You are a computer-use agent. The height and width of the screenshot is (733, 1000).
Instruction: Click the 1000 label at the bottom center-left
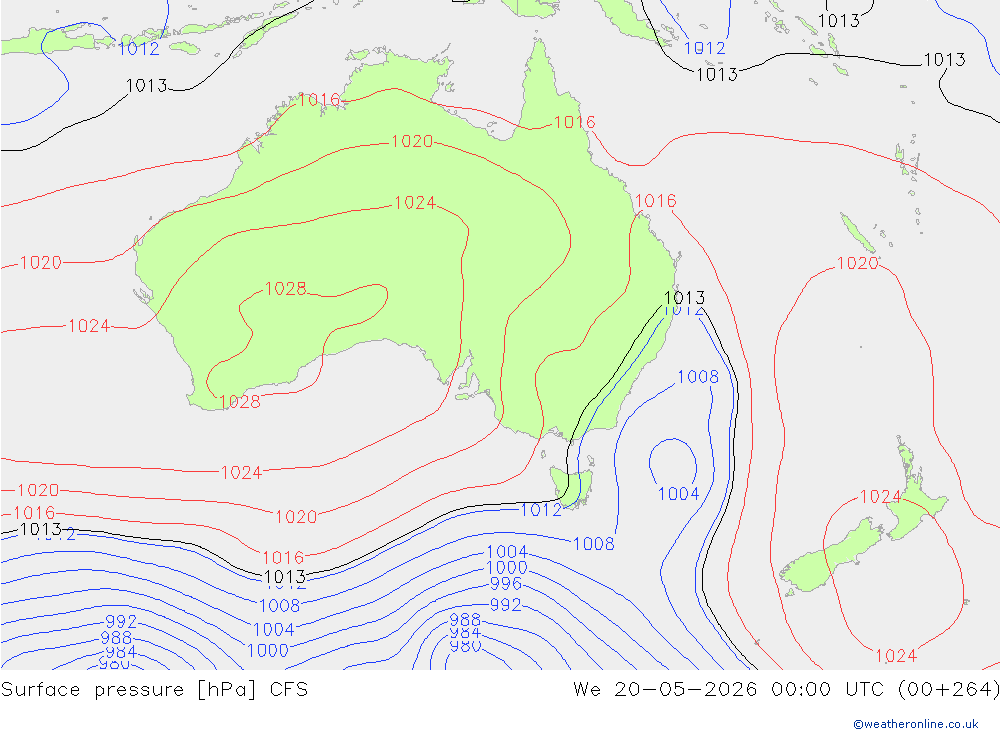pyautogui.click(x=268, y=650)
